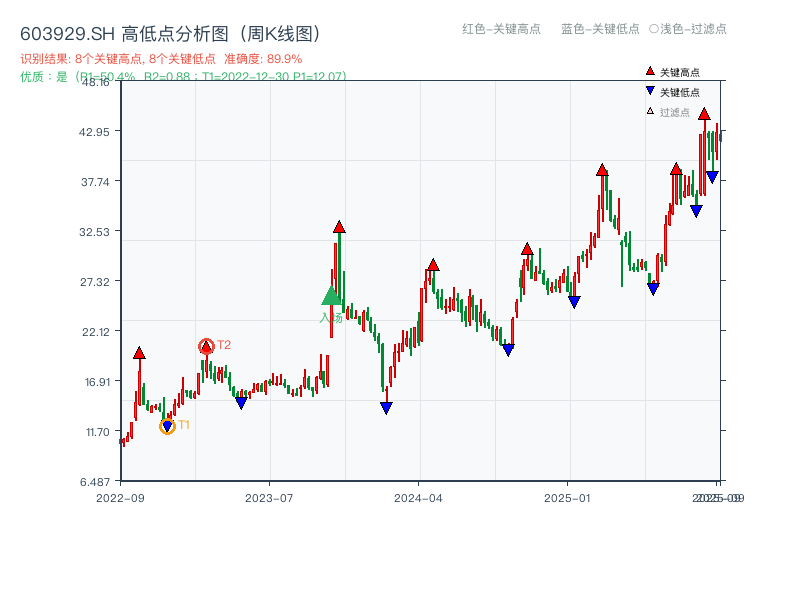
Task: Select the first red key-high marker near 2022-09
Action: pyautogui.click(x=139, y=353)
